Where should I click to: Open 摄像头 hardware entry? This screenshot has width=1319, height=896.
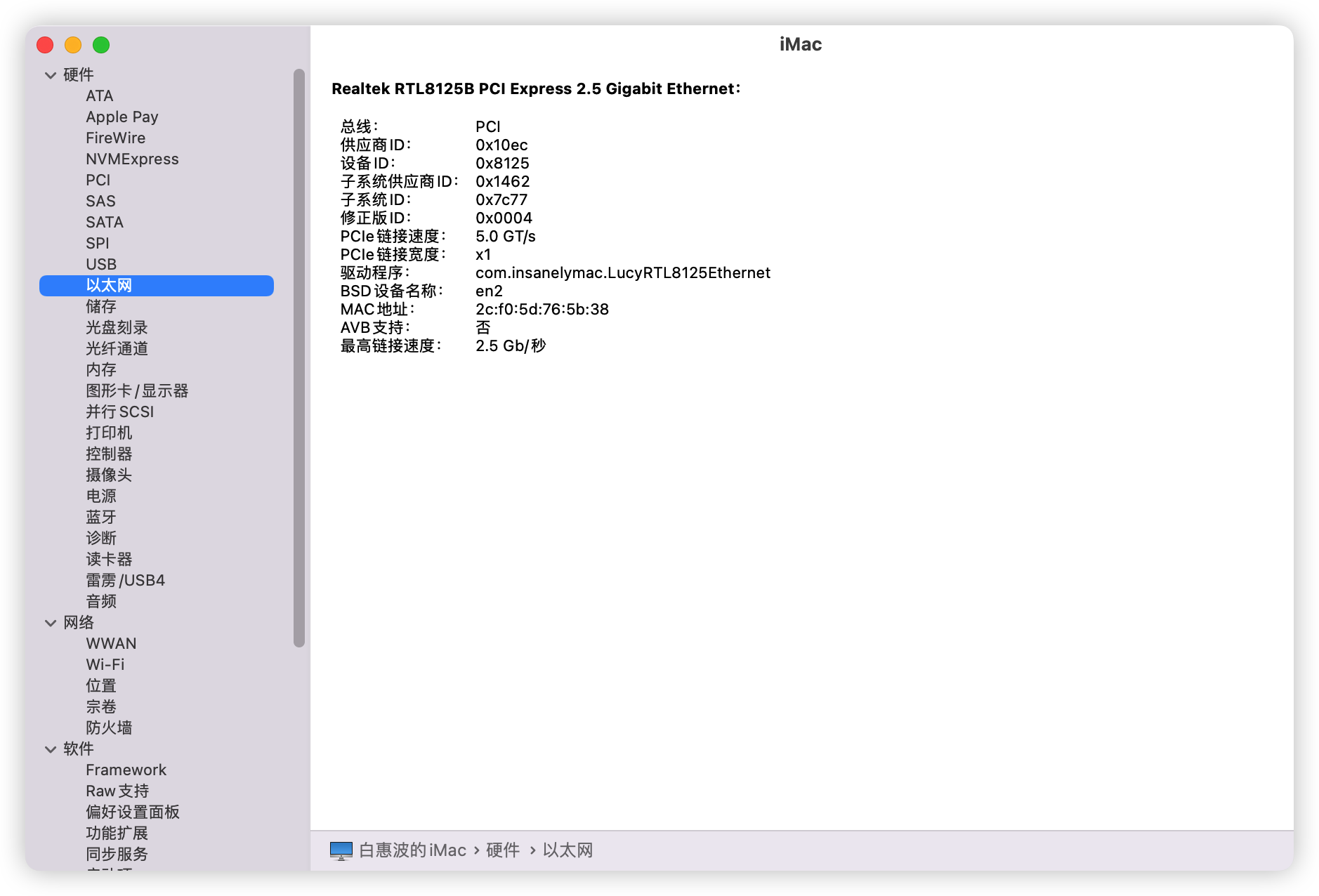(109, 475)
